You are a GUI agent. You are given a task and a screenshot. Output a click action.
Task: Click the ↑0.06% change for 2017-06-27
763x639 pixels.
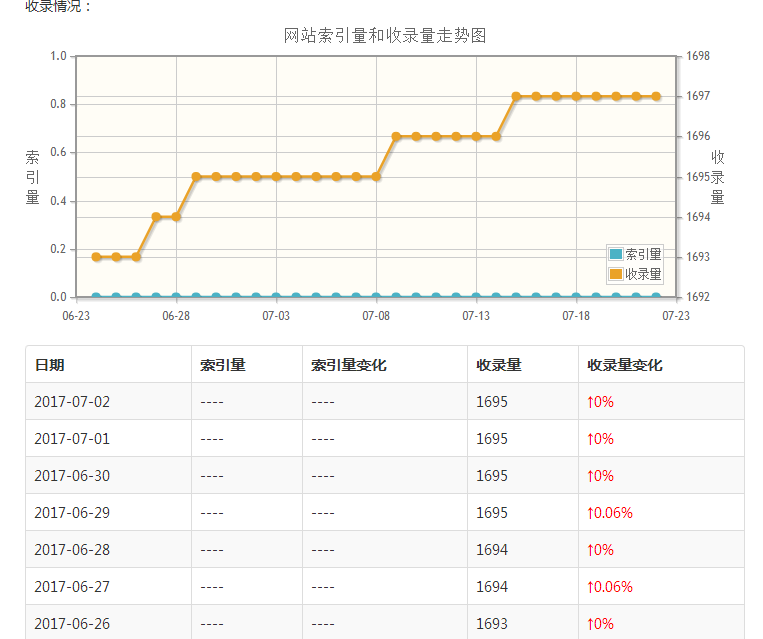(610, 586)
